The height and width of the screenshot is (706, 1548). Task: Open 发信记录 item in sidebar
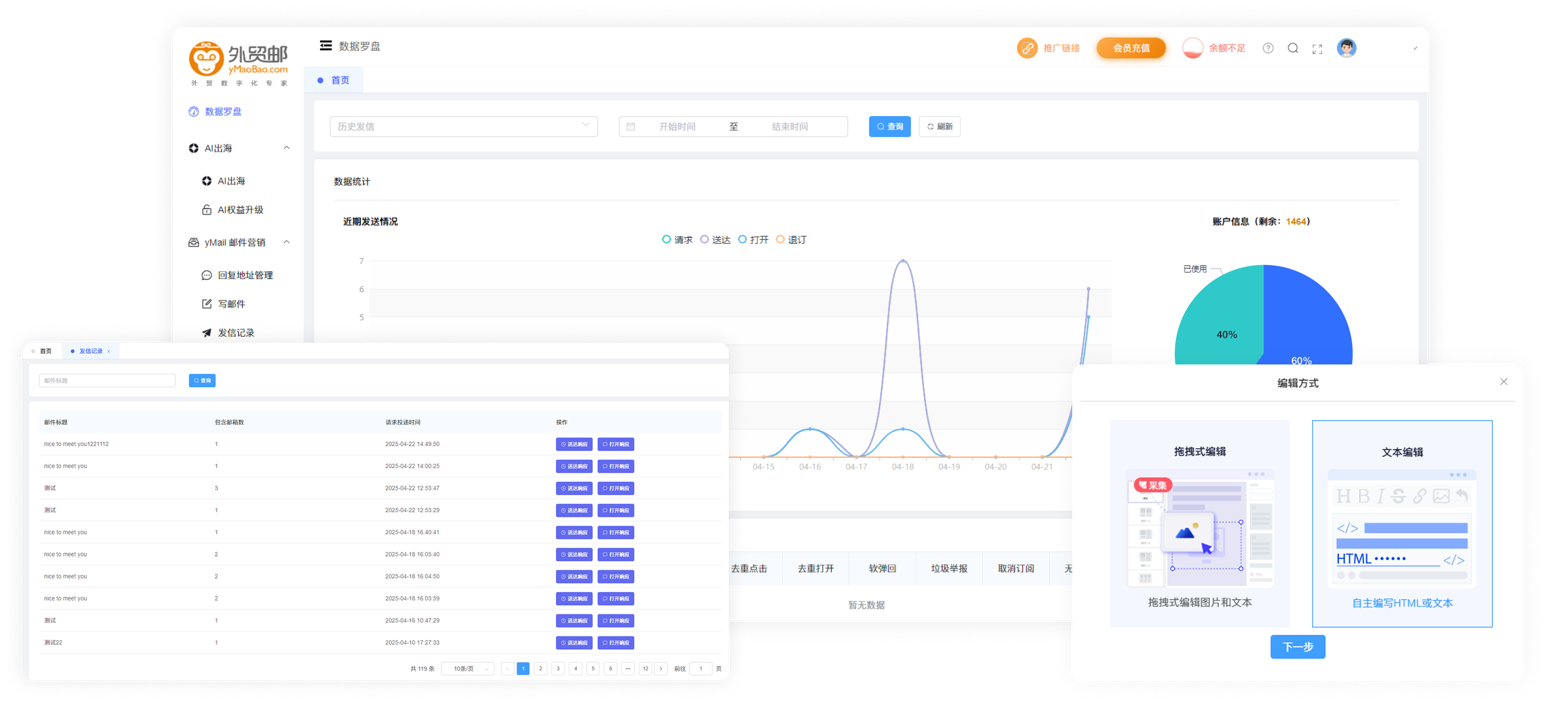(x=236, y=333)
